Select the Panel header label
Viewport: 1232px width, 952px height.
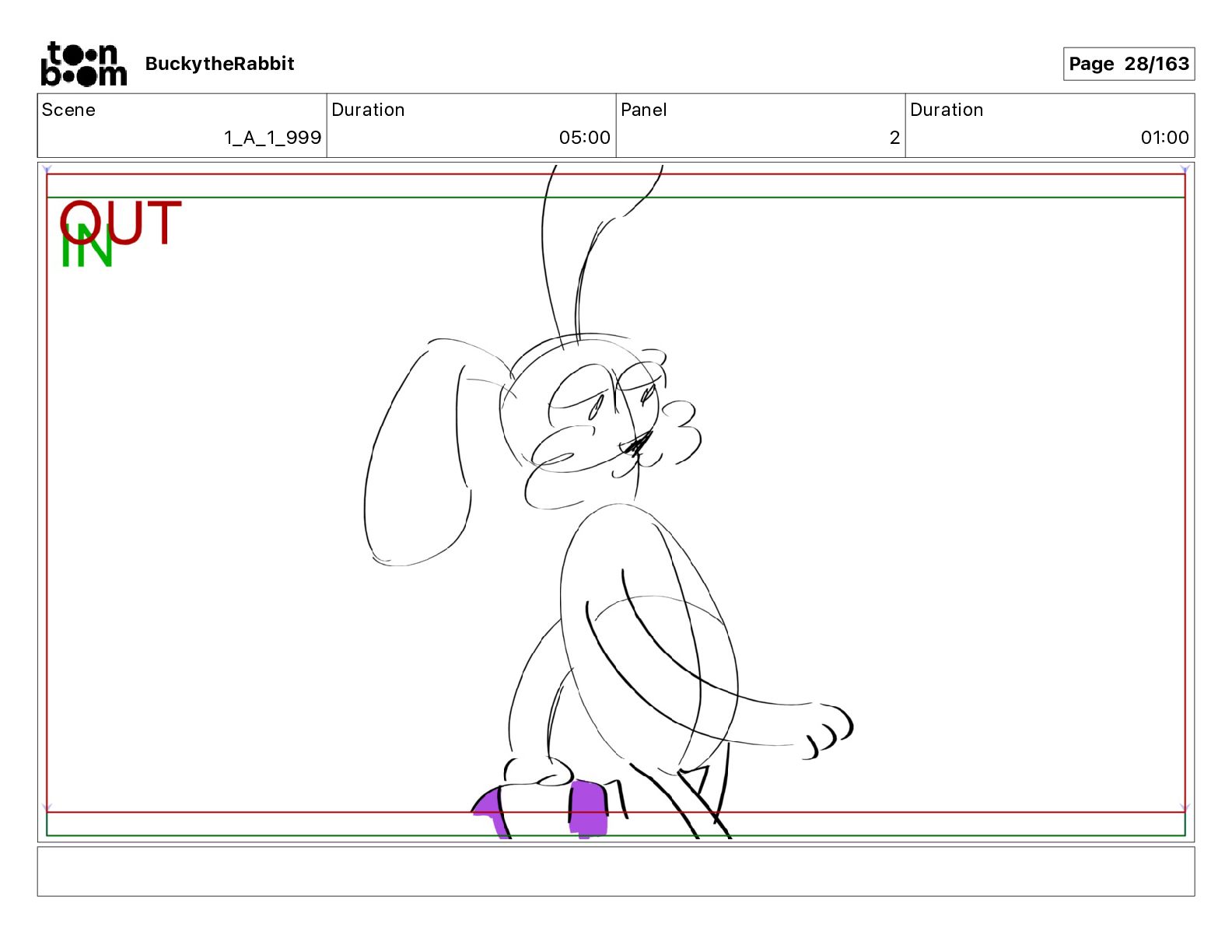[x=643, y=110]
